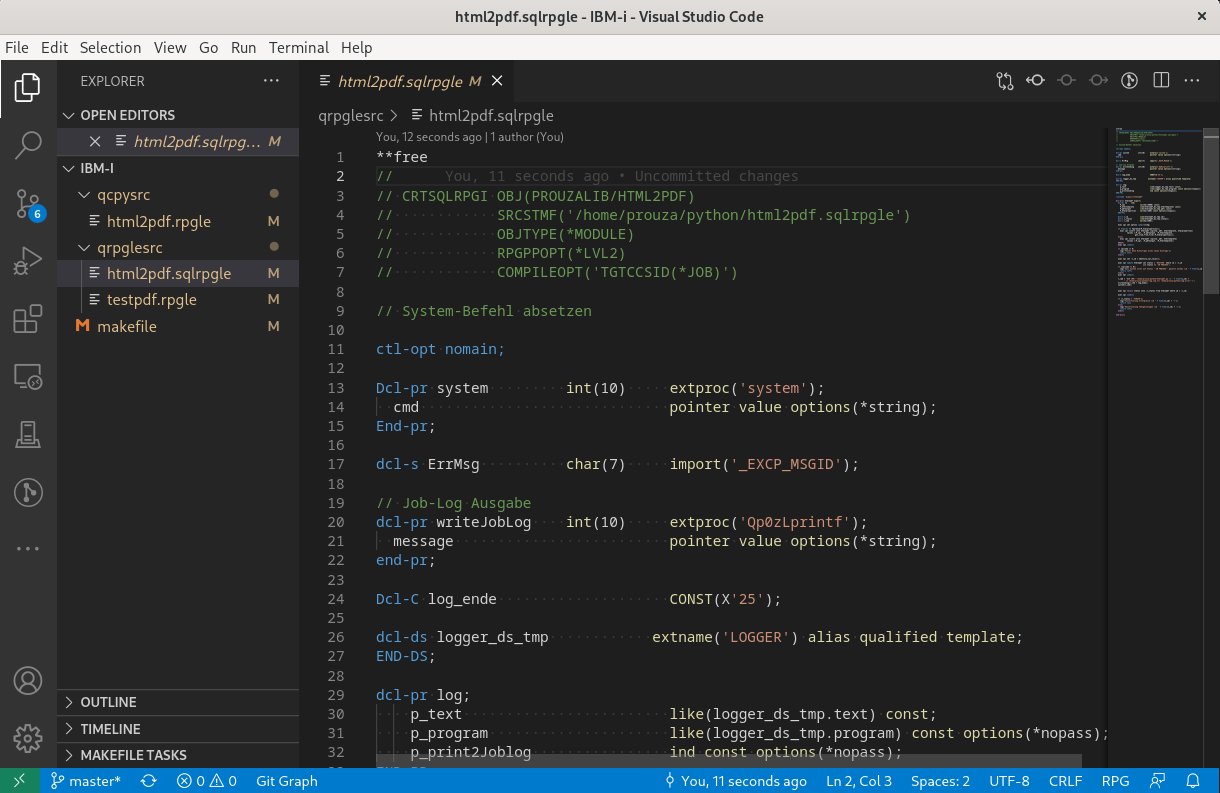Viewport: 1220px width, 793px height.
Task: Open the Remote Explorer view
Action: [x=28, y=377]
